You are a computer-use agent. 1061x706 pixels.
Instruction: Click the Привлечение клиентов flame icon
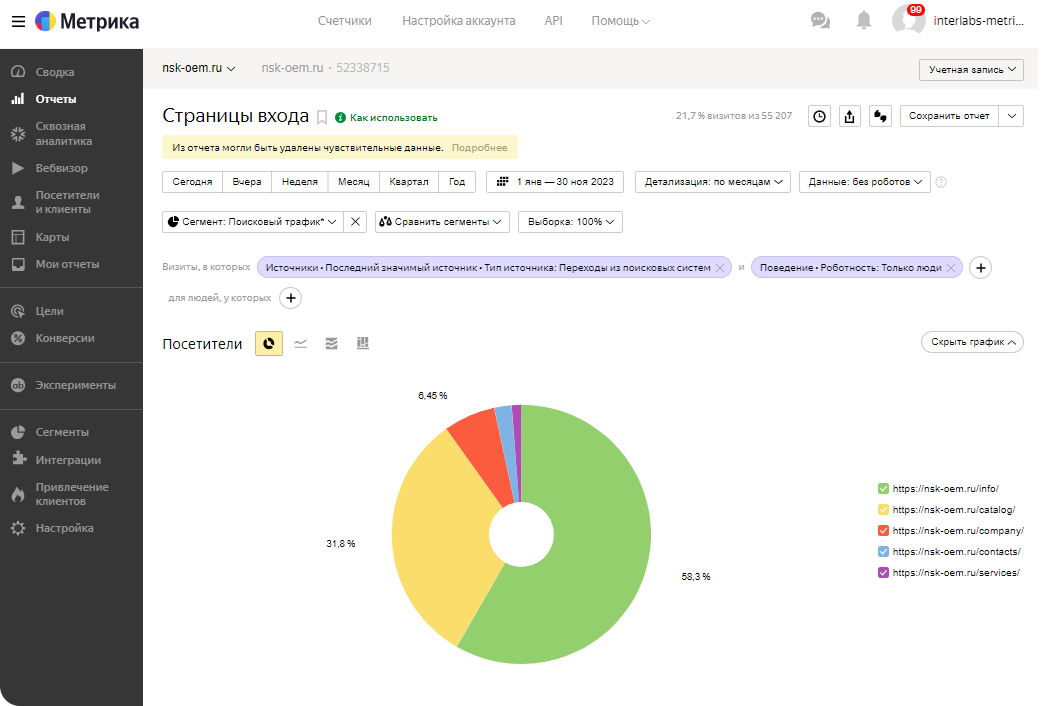coord(18,494)
